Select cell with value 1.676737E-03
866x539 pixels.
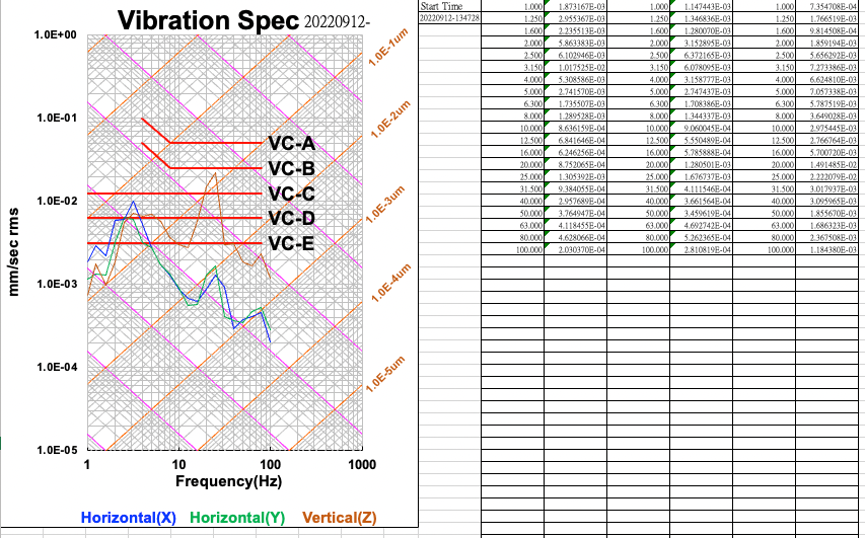(701, 176)
